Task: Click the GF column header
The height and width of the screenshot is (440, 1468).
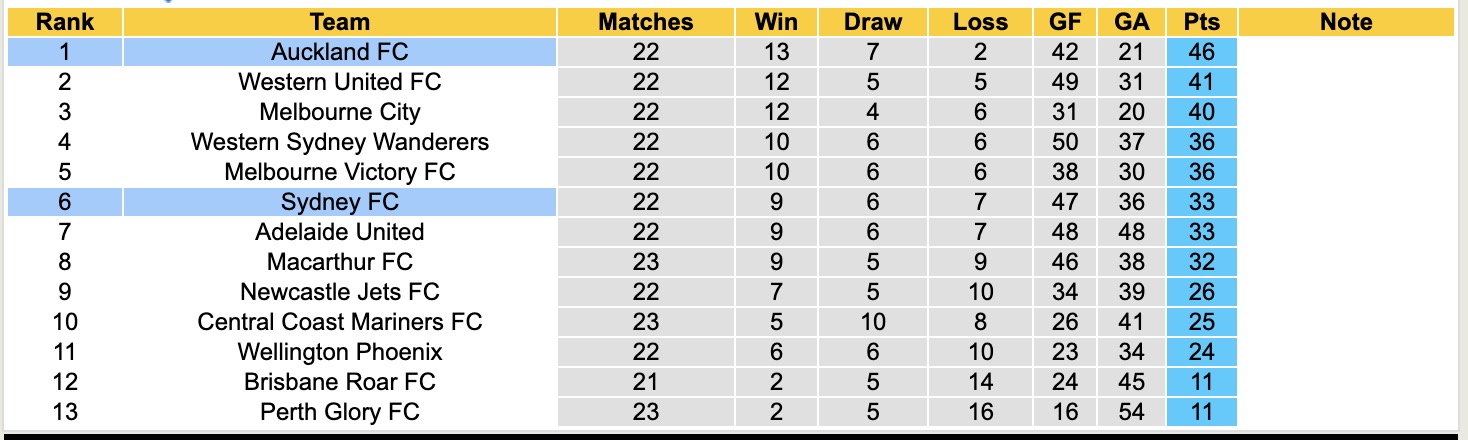Action: (1064, 22)
